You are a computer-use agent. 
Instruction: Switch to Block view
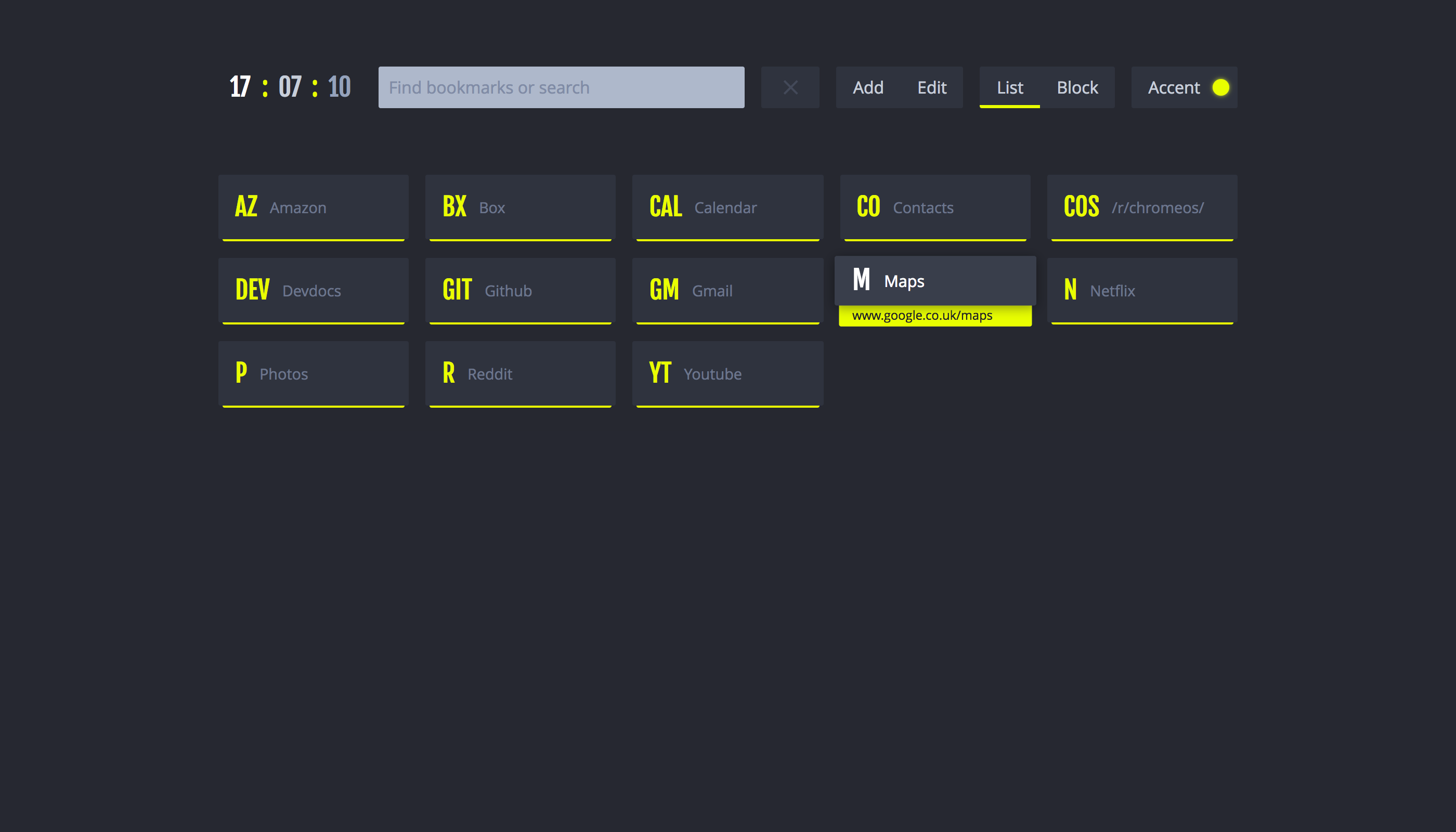coord(1077,87)
